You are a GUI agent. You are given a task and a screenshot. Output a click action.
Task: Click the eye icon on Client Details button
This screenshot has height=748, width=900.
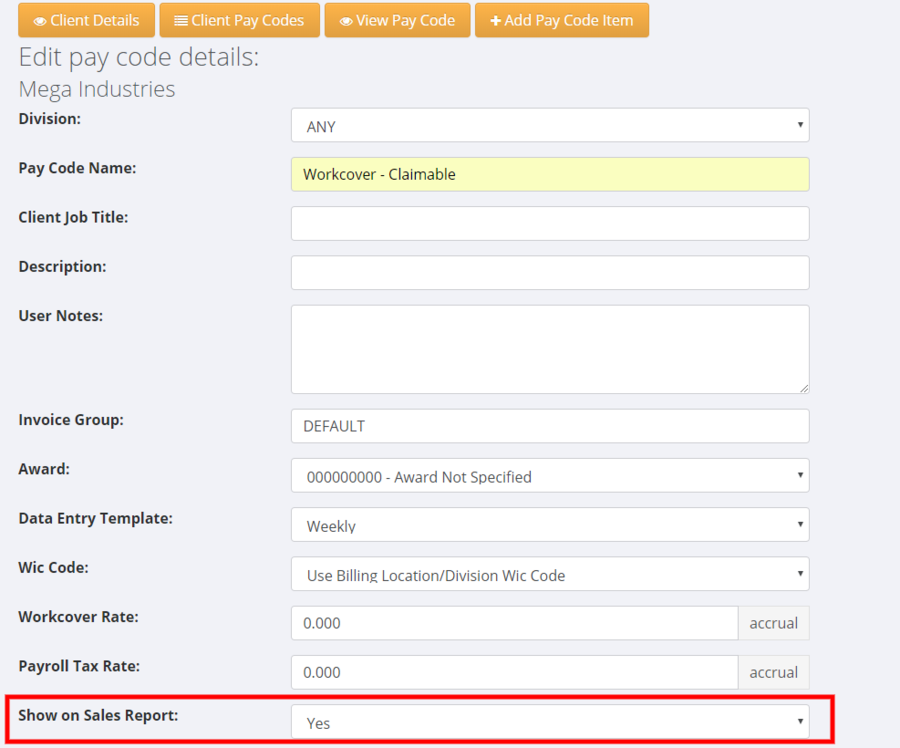pos(40,21)
